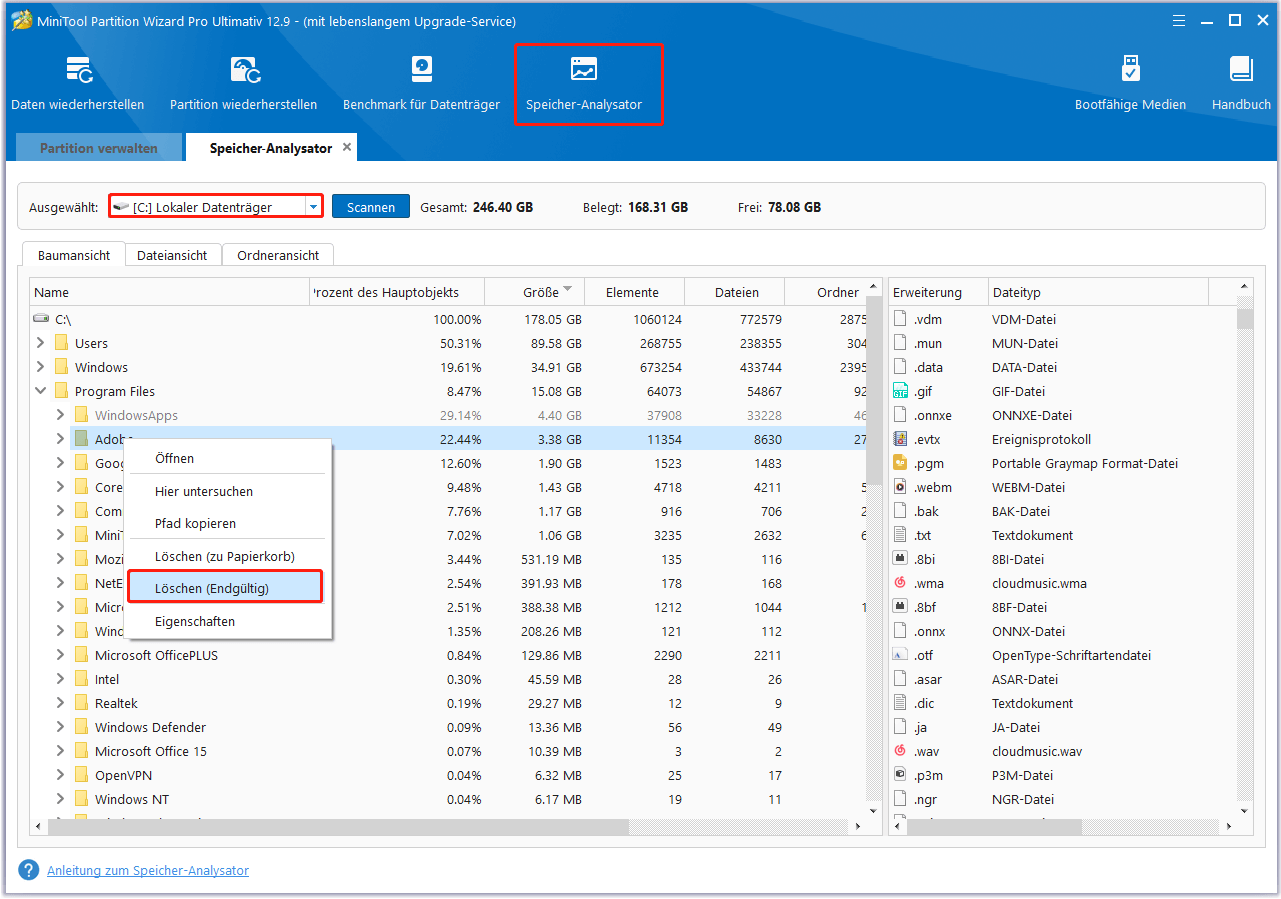
Task: Choose Löschen (Endgültig)
Action: [x=225, y=588]
